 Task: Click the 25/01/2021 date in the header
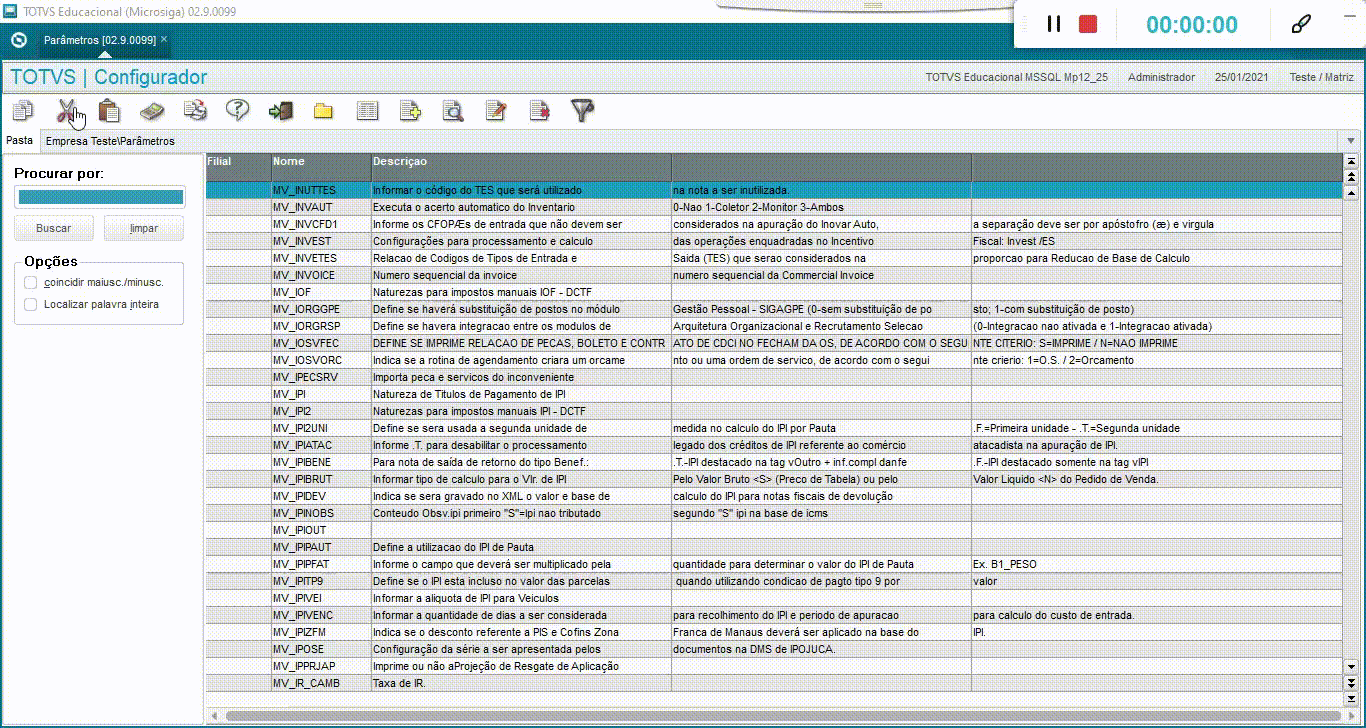[x=1241, y=77]
